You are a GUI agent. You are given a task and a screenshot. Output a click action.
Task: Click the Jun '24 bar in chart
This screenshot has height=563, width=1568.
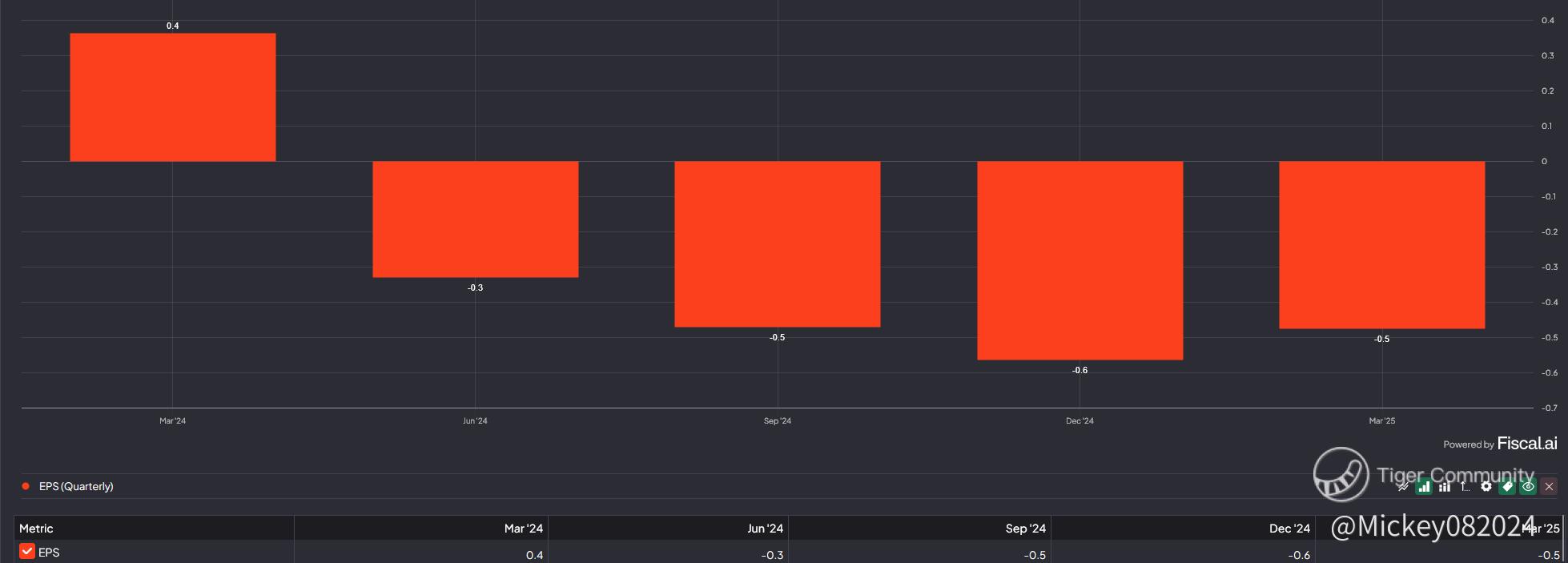(x=476, y=219)
